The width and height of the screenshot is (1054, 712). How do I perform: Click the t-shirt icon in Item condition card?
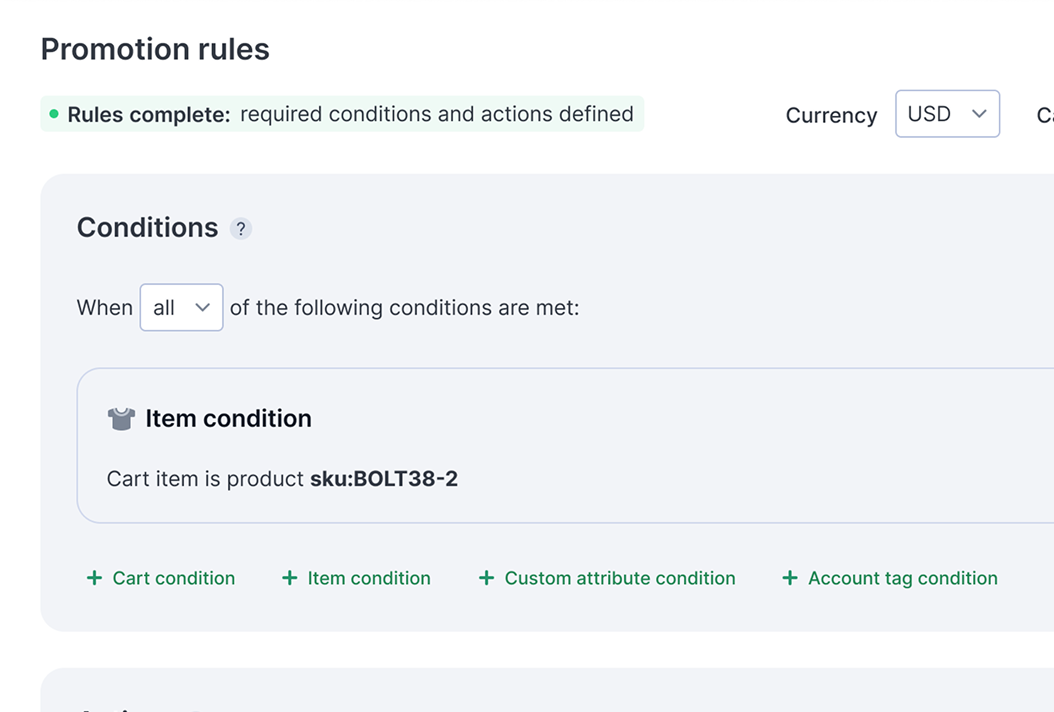coord(121,419)
